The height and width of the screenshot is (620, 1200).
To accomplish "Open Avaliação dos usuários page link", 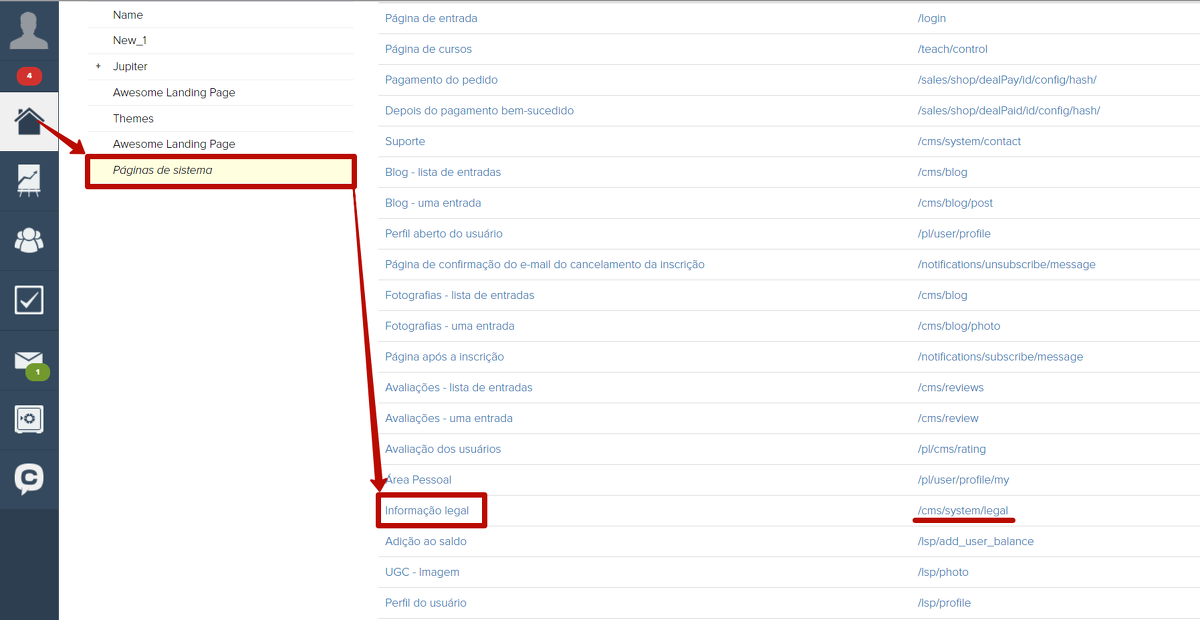I will (x=443, y=449).
